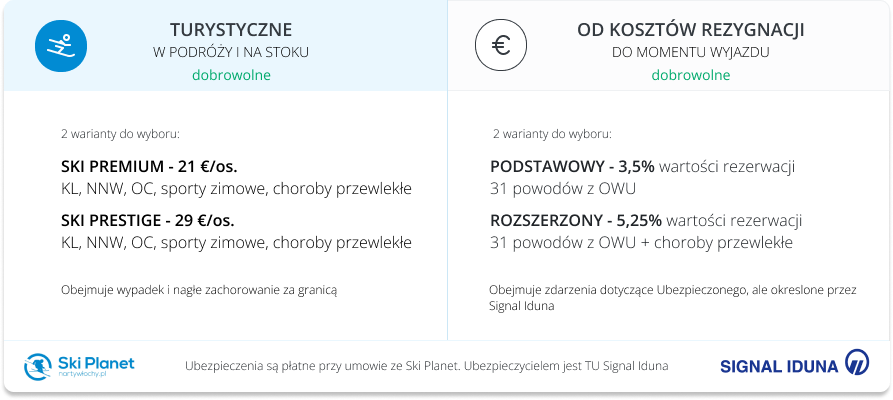Click the 31 powodów z OWU + choroby przewlekłe line
The height and width of the screenshot is (400, 893).
(x=641, y=243)
